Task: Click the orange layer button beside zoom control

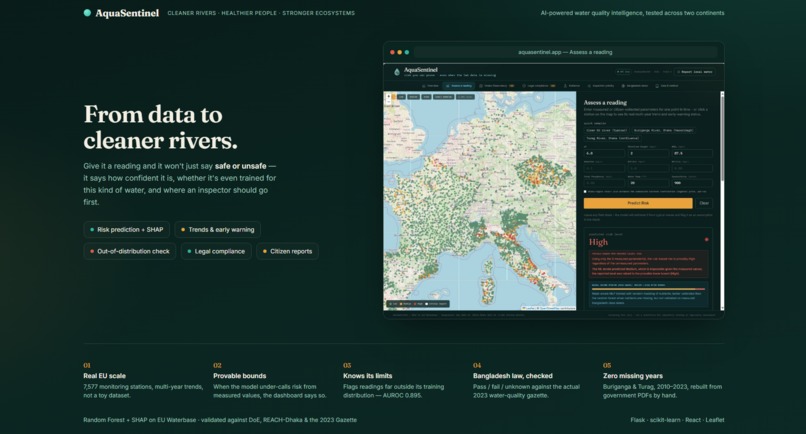Action: pos(394,97)
